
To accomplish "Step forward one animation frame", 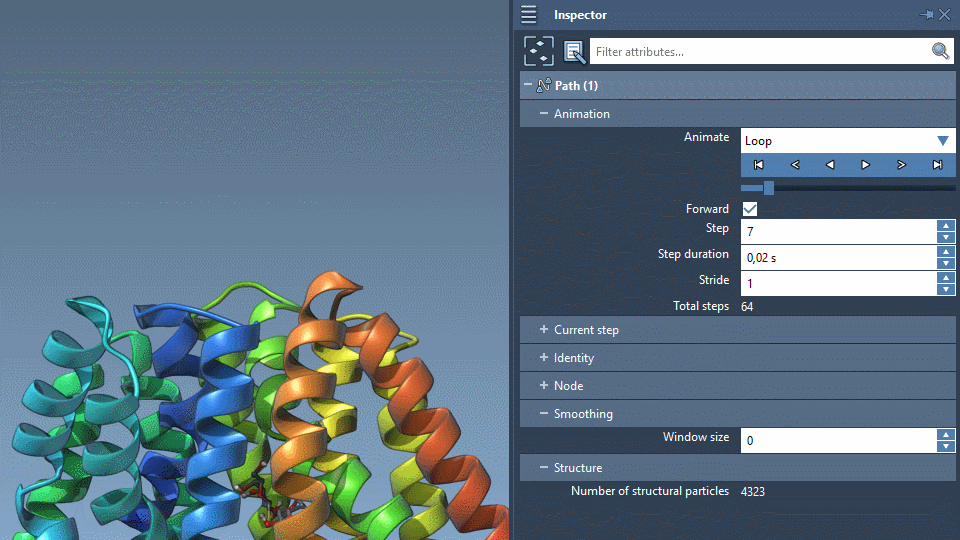I will (901, 165).
